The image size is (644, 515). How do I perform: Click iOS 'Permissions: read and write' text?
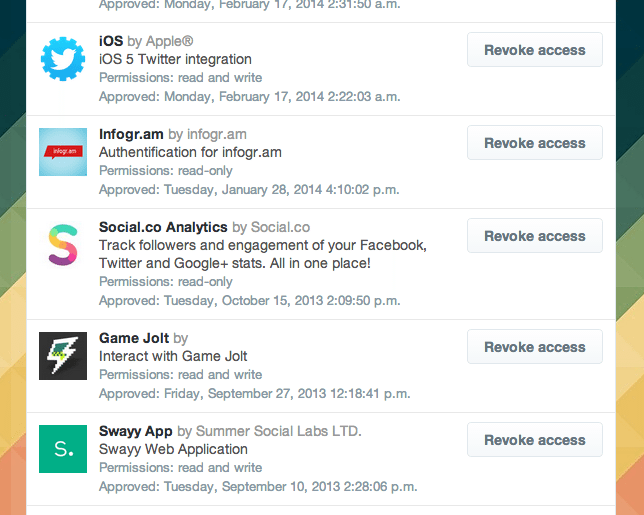[180, 78]
